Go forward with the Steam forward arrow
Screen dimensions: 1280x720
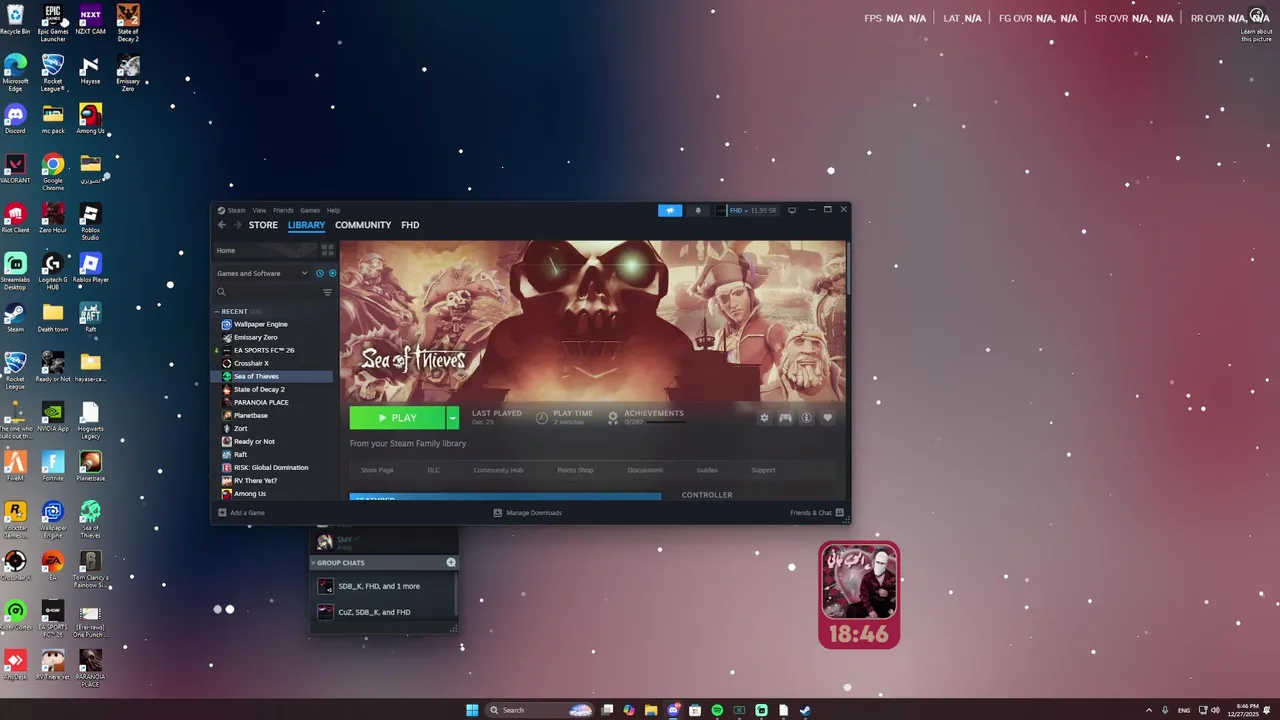pyautogui.click(x=237, y=225)
